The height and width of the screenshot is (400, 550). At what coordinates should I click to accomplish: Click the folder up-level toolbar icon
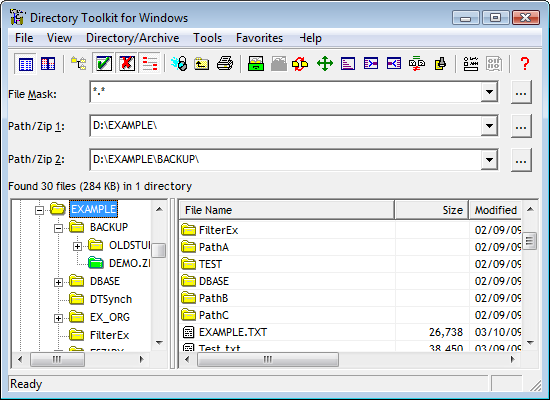[x=202, y=64]
